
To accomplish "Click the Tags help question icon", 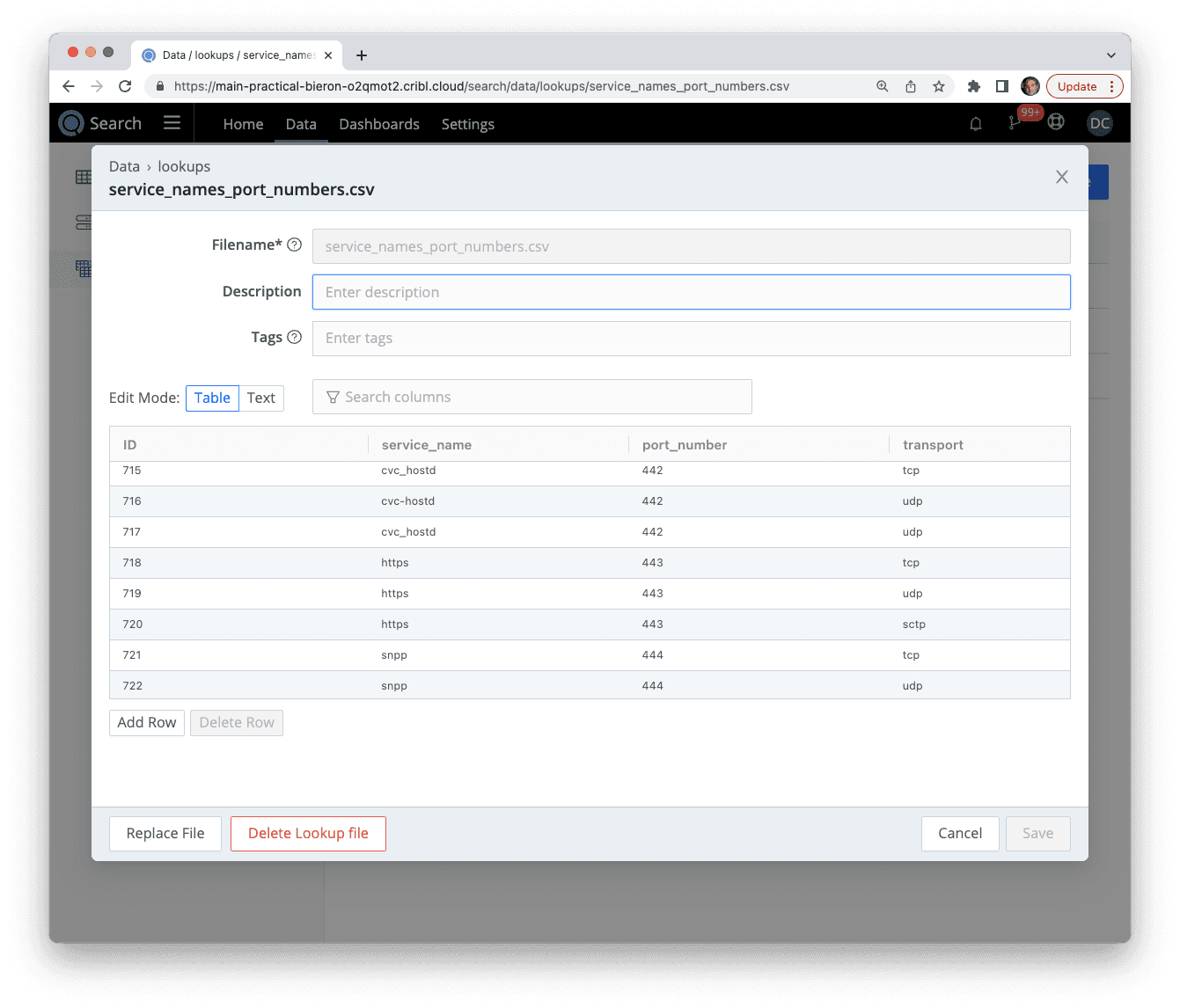I will [x=295, y=337].
